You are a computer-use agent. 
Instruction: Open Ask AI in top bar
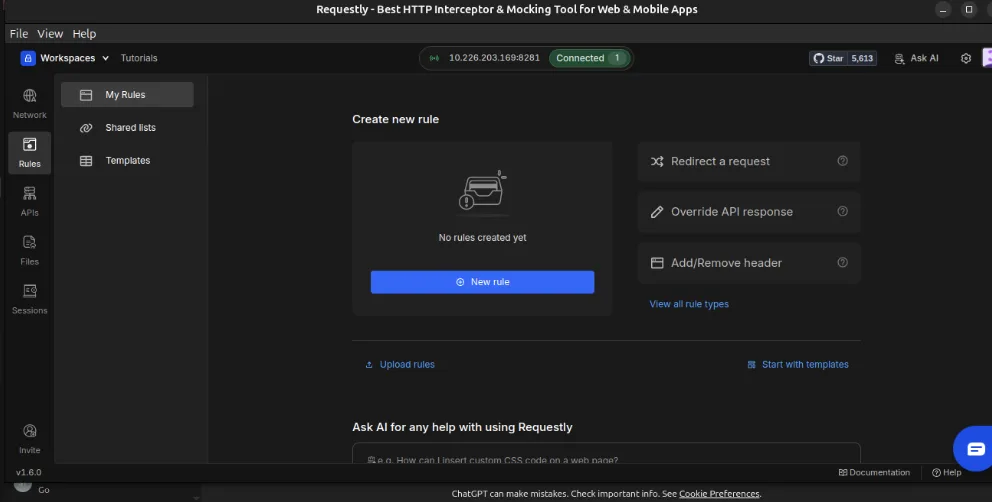pos(917,58)
